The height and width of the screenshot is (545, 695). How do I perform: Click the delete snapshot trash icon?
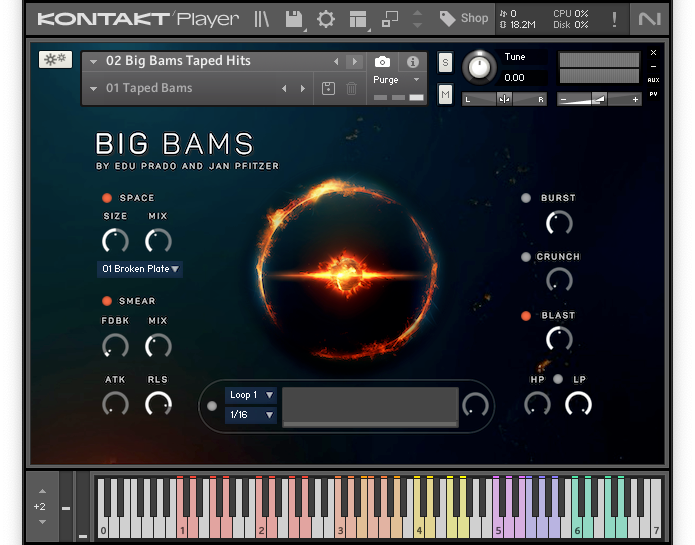point(351,89)
